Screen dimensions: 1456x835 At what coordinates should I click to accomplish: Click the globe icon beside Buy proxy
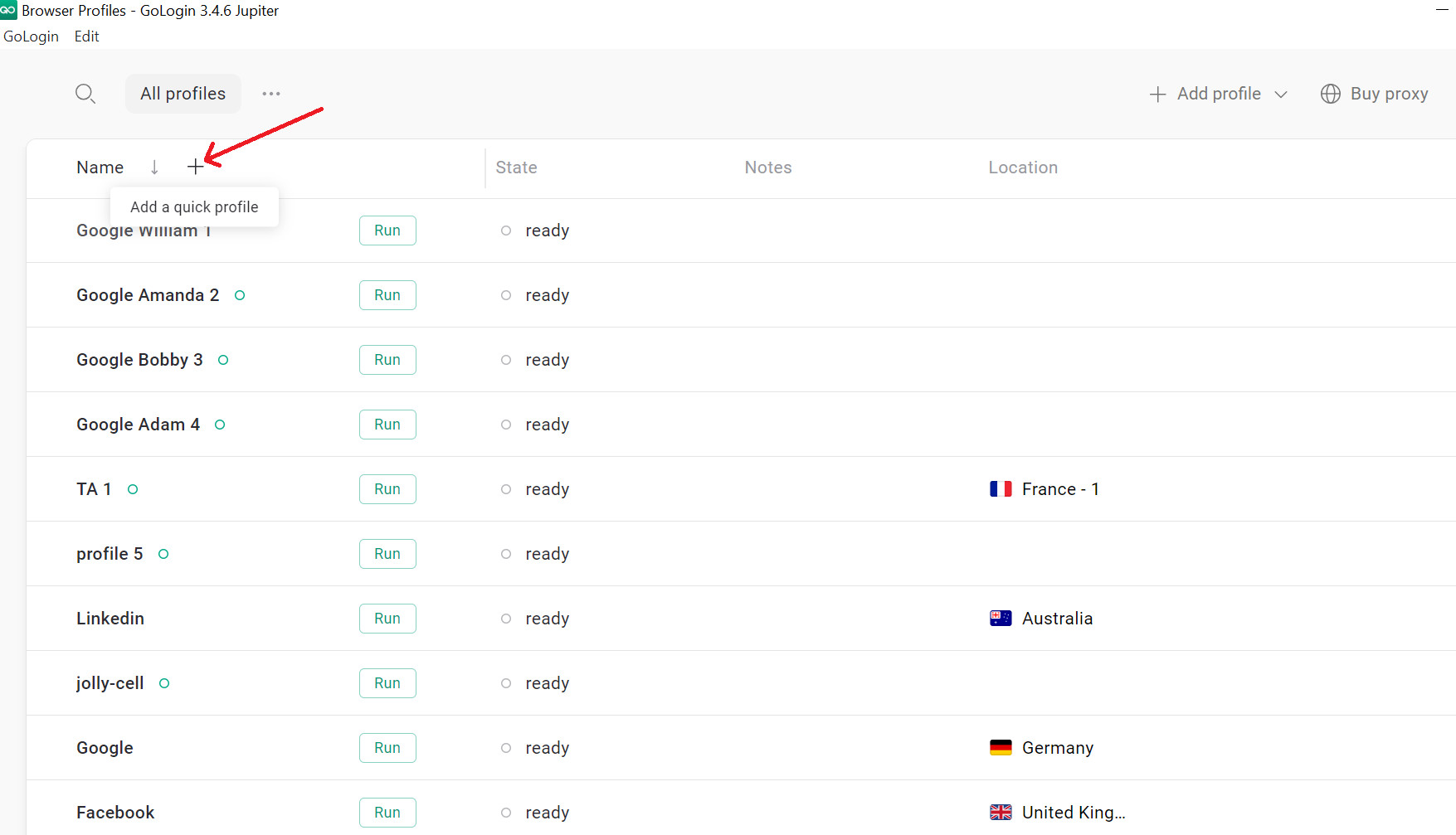pyautogui.click(x=1331, y=94)
